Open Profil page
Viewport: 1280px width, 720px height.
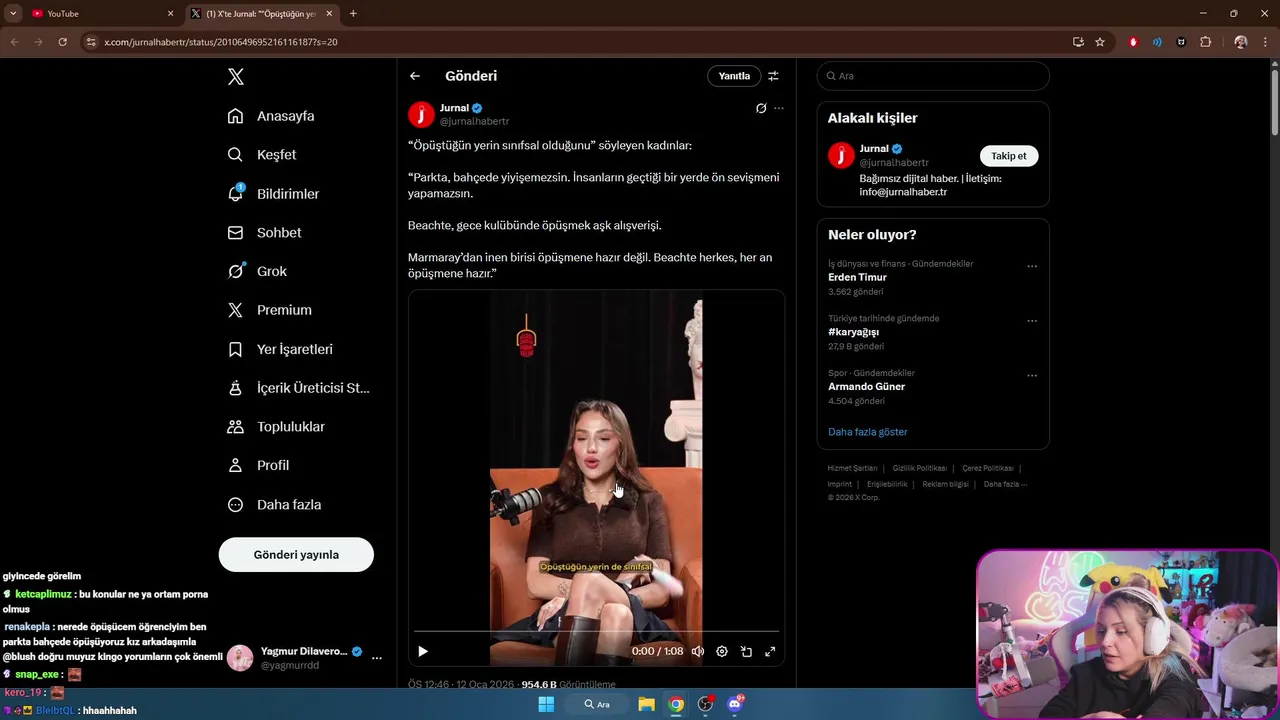[x=258, y=465]
